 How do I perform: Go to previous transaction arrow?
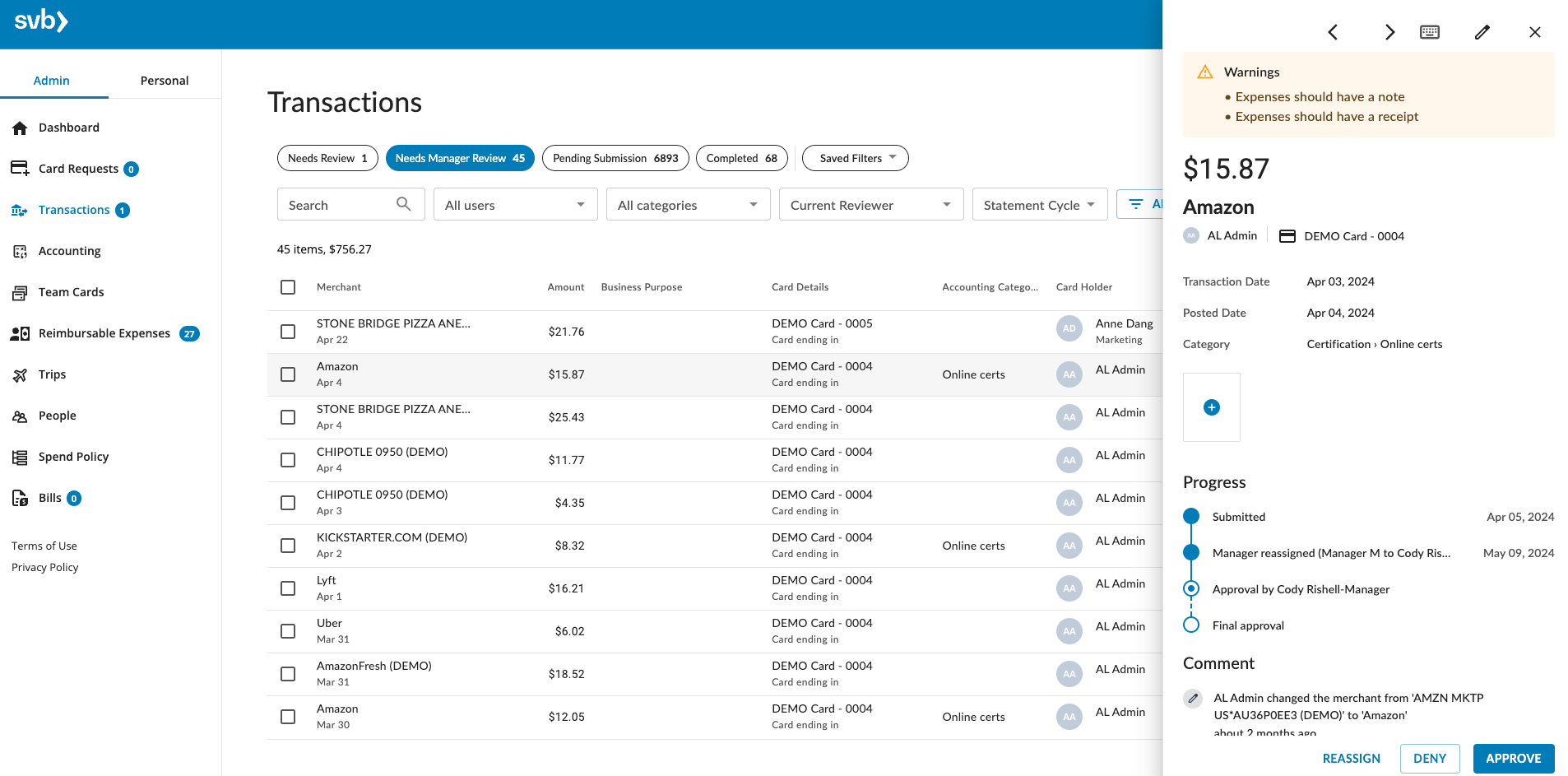(1333, 32)
